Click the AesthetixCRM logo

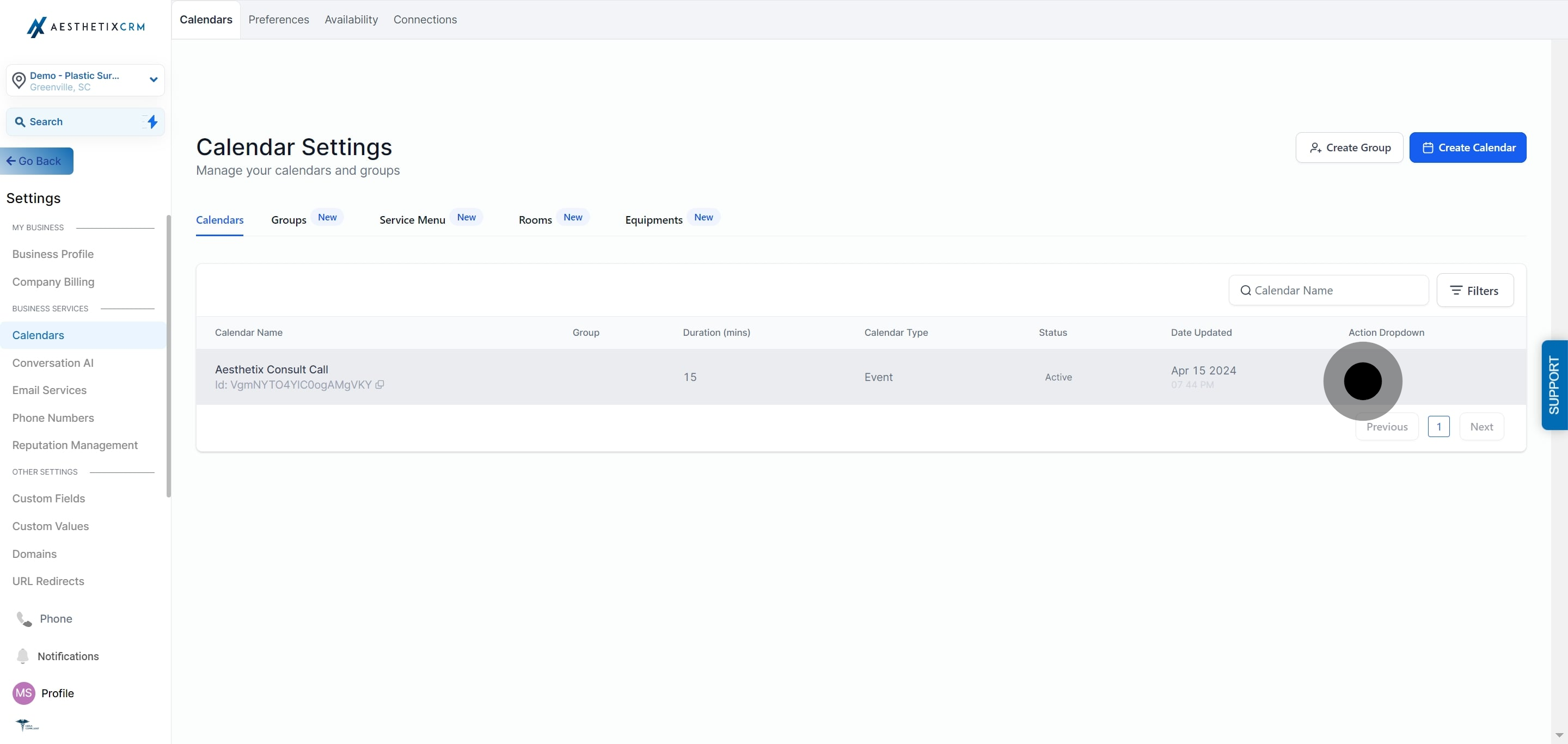[x=86, y=27]
